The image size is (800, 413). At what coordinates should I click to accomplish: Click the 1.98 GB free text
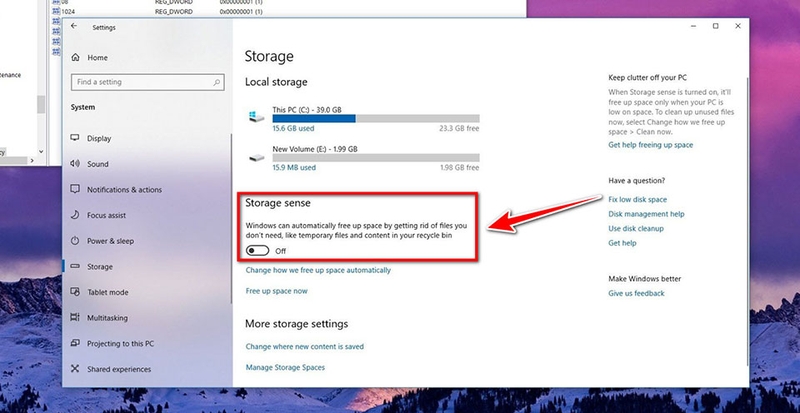(459, 167)
